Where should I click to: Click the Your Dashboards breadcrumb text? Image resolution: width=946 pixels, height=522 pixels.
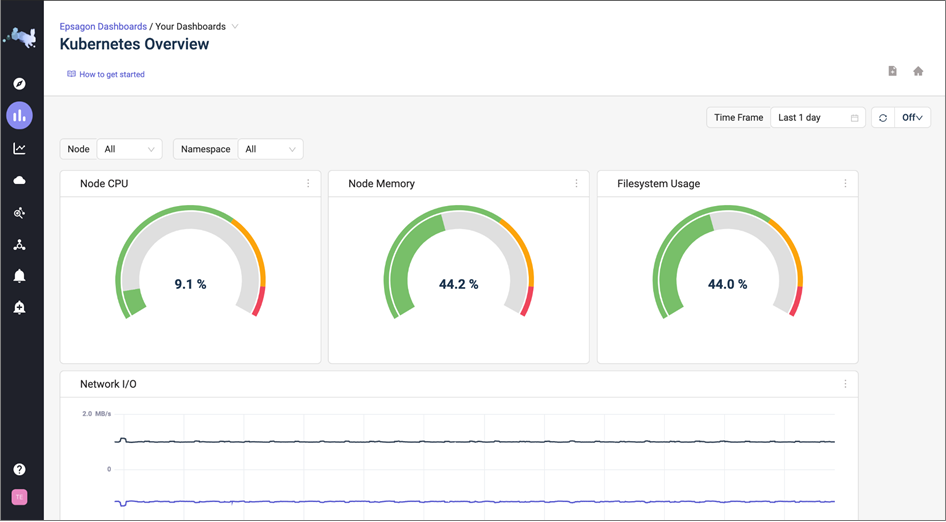[x=191, y=27]
